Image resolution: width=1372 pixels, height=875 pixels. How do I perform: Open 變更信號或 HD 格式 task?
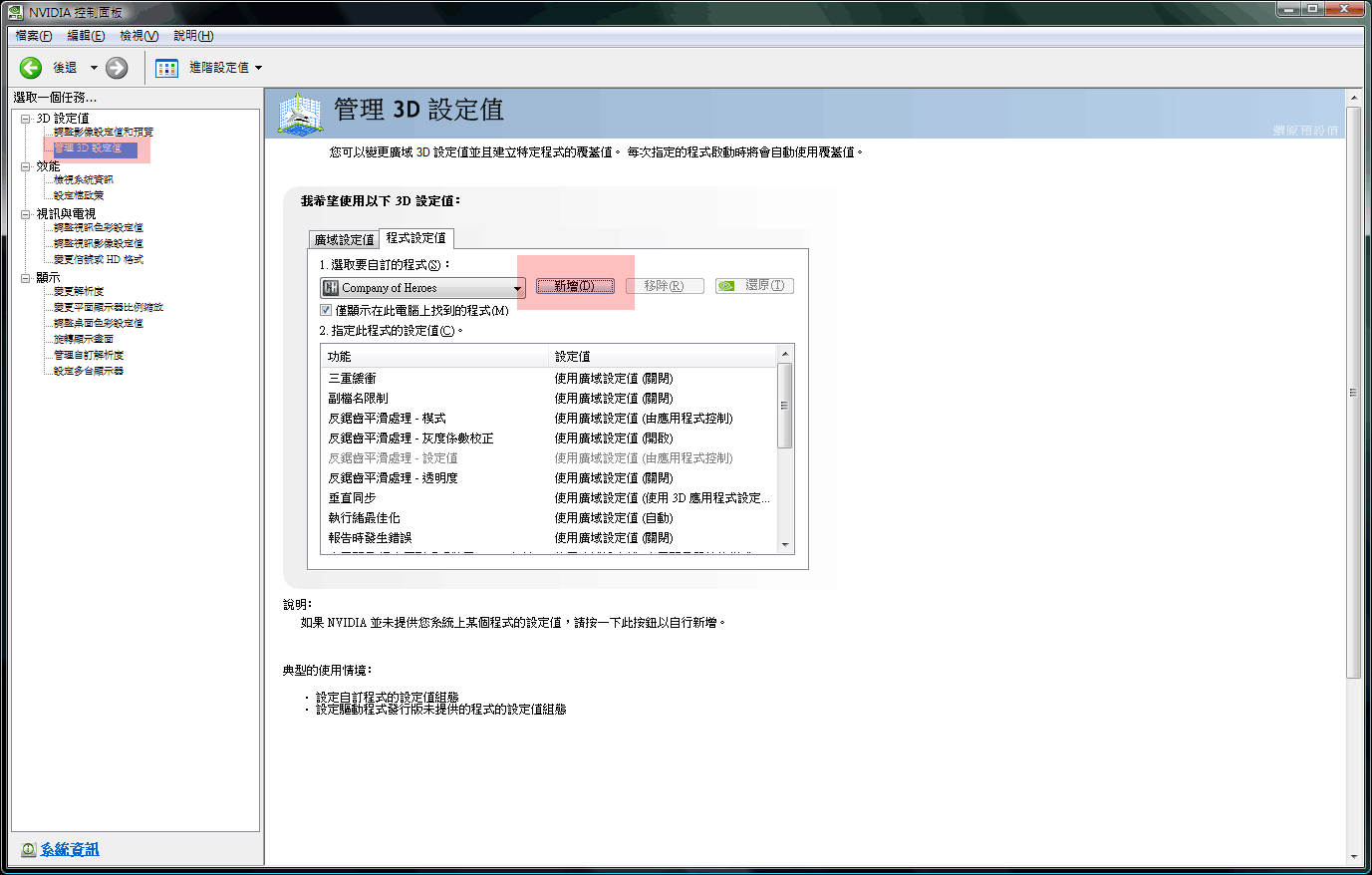[x=99, y=260]
